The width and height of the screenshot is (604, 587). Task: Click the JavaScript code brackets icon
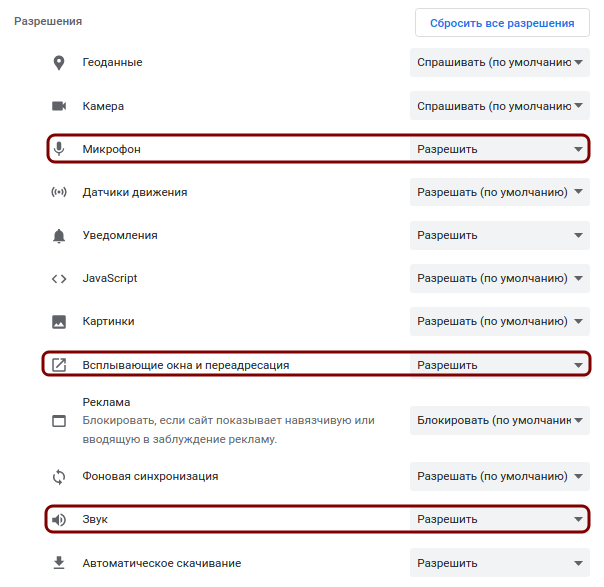(59, 279)
